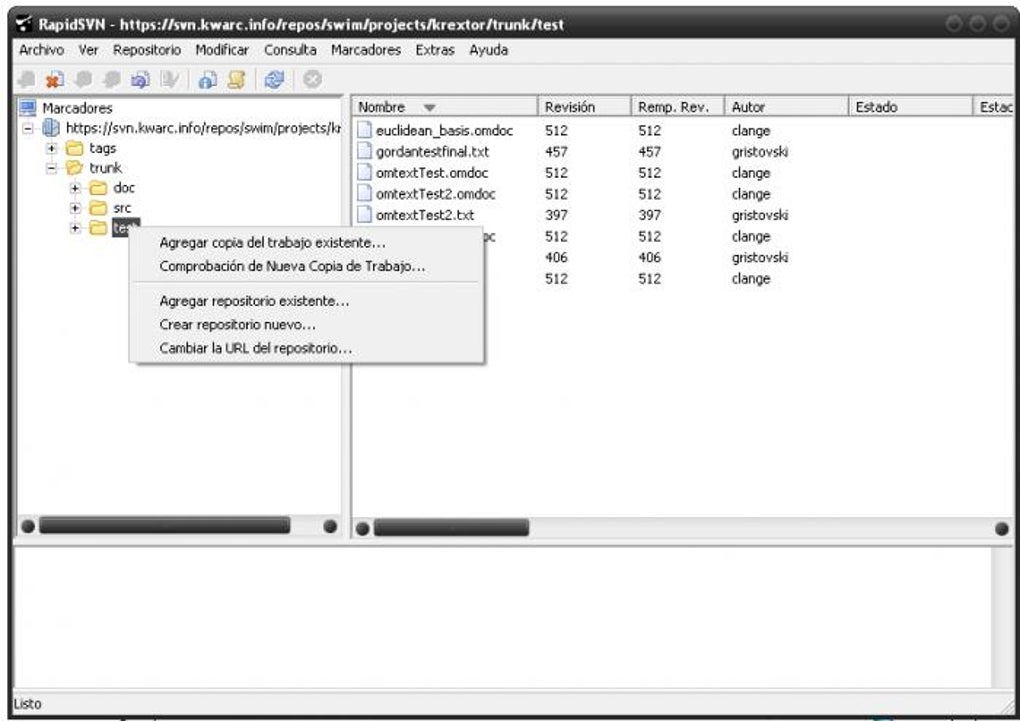The image size is (1020, 721).
Task: Collapse the trunk folder
Action: pos(52,168)
